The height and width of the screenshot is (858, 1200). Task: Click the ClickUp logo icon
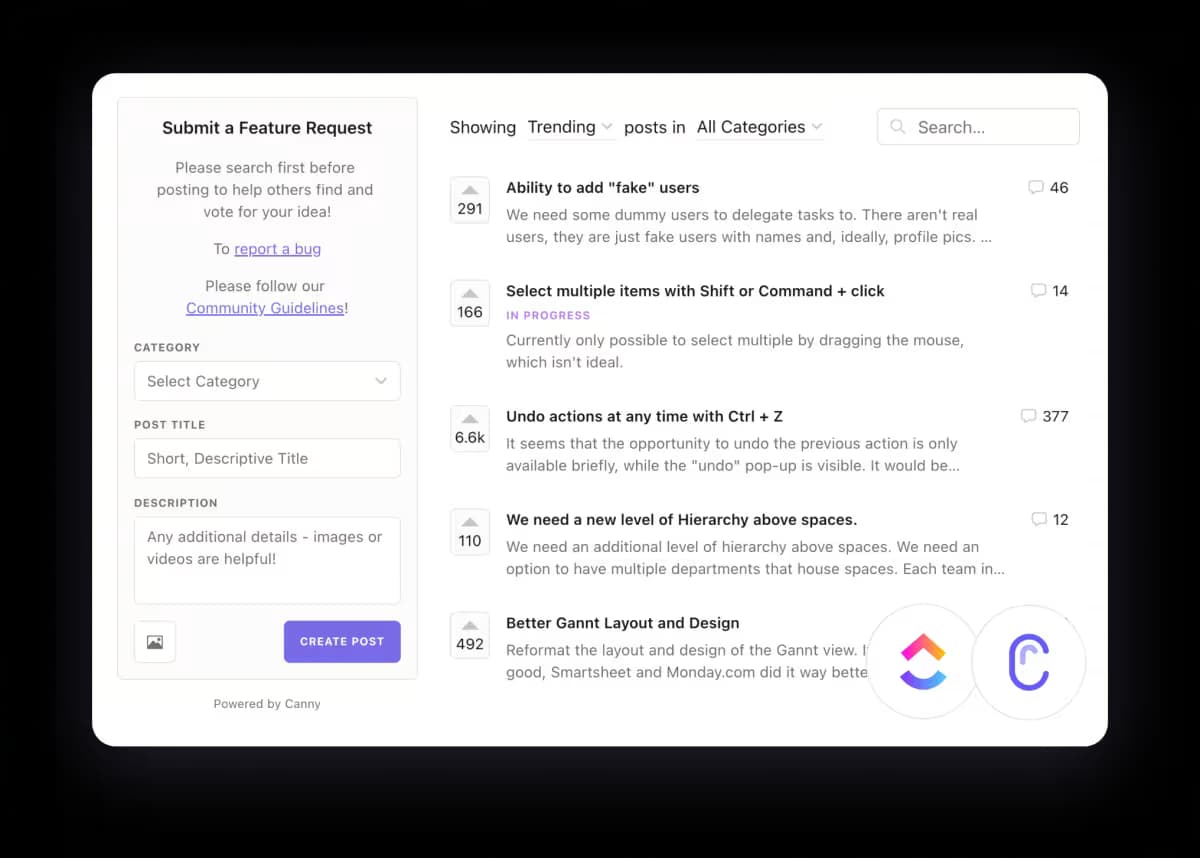point(923,661)
